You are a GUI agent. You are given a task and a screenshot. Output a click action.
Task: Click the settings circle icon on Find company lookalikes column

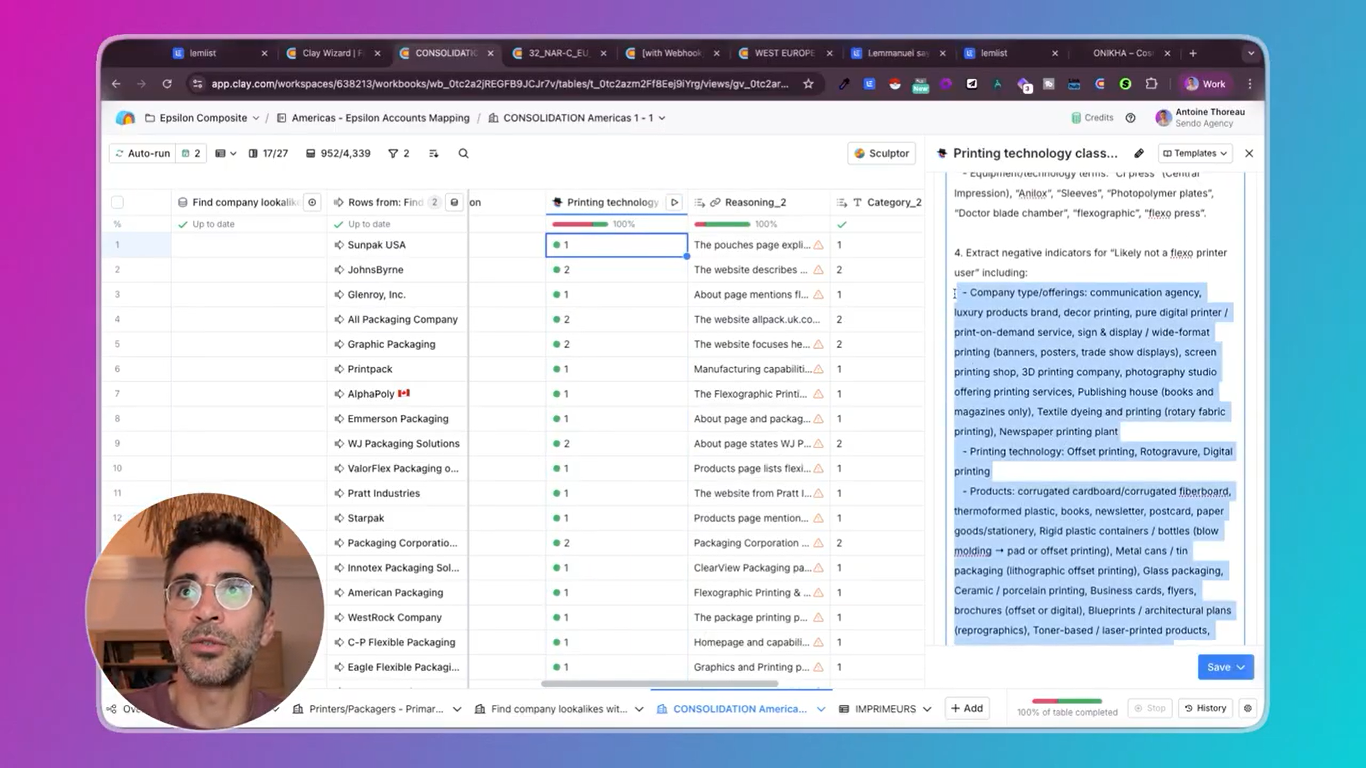point(312,202)
